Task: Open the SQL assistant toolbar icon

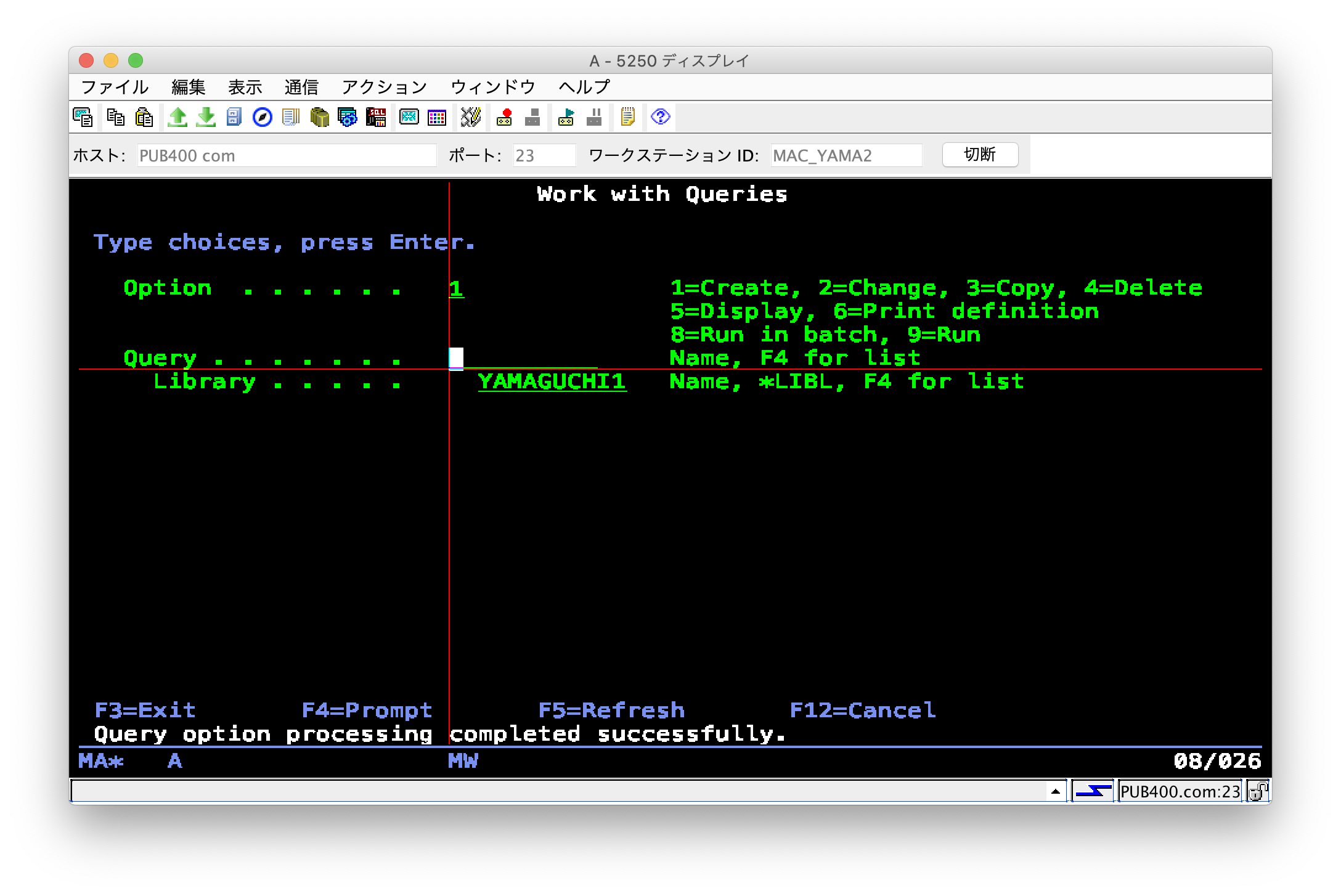Action: 375,117
